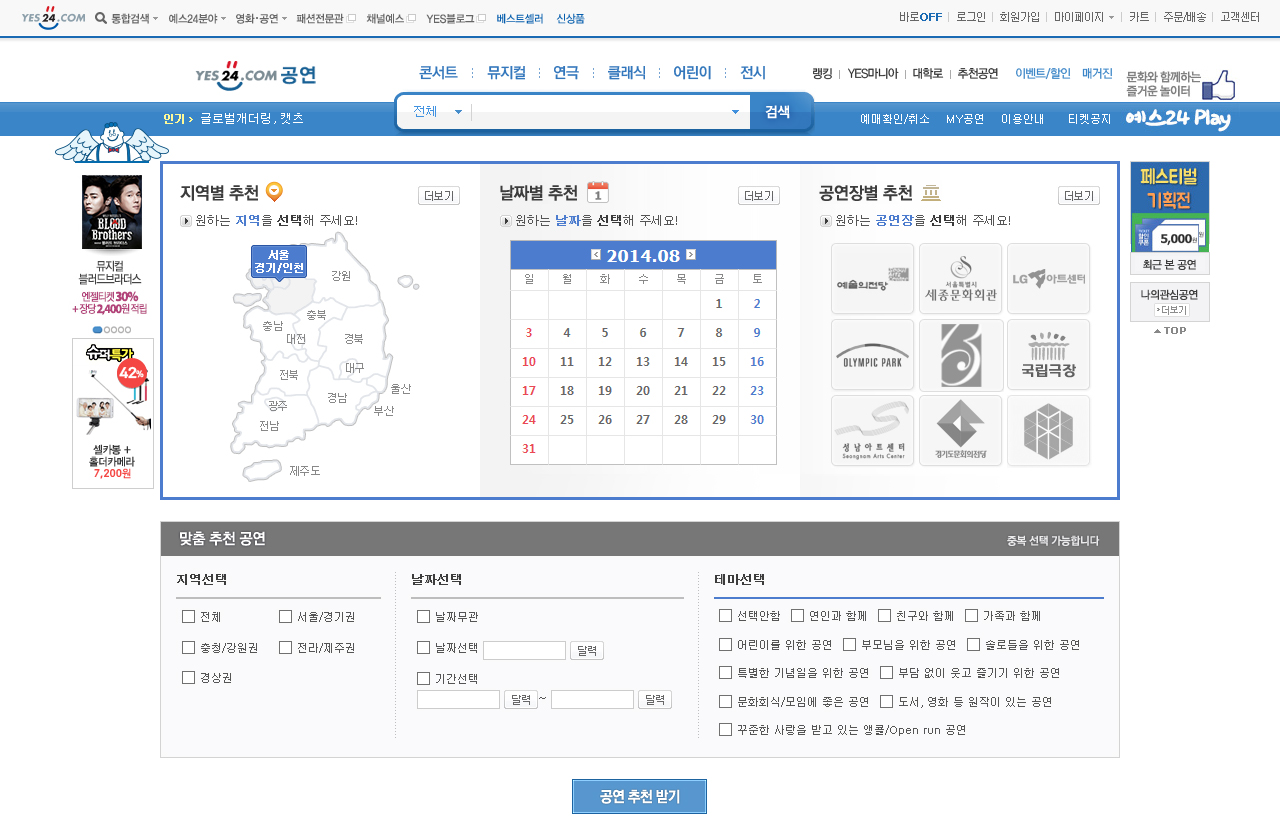Click the YES24.COM logo at top left

click(x=53, y=17)
